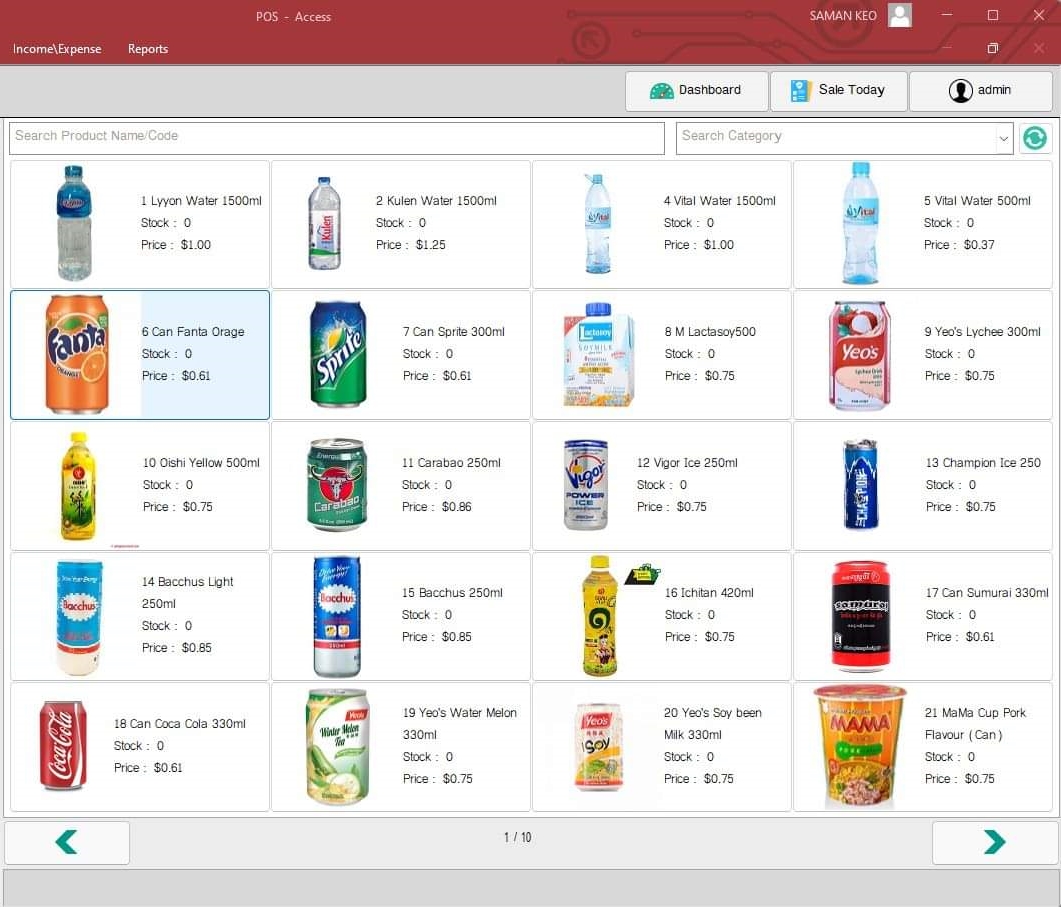
Task: Click the product name '15 Bacchus 250ml'
Action: point(452,593)
